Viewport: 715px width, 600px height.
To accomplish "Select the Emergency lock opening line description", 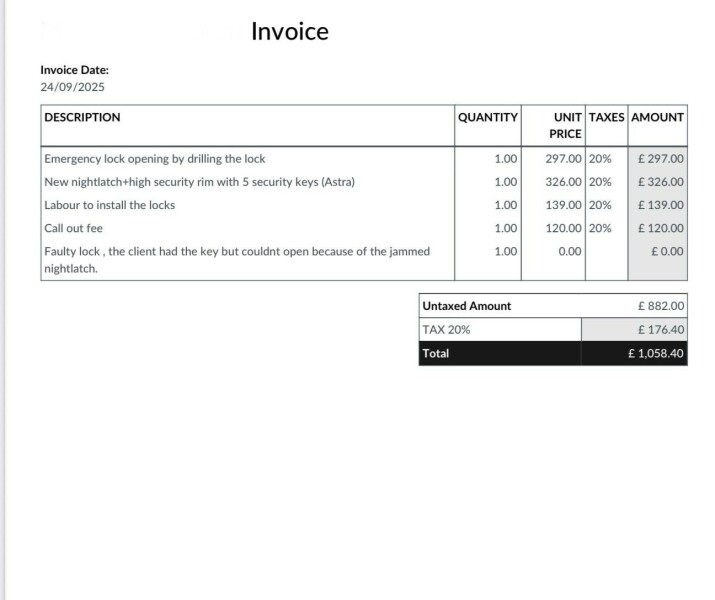I will tap(155, 159).
